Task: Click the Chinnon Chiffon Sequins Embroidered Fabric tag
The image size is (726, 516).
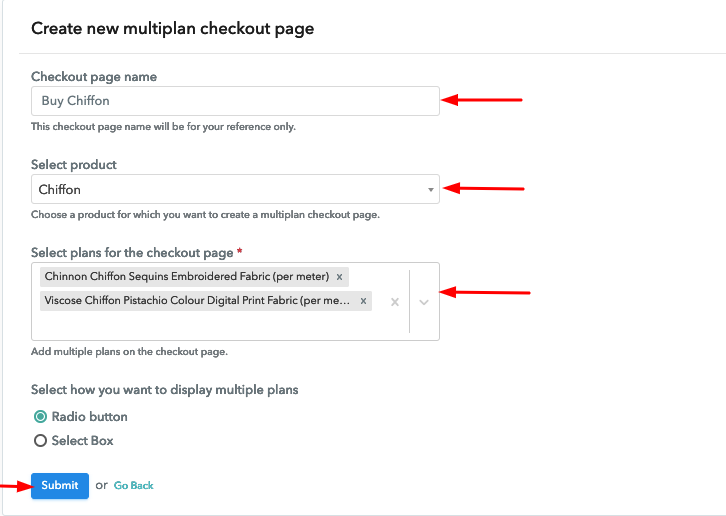Action: pyautogui.click(x=187, y=277)
